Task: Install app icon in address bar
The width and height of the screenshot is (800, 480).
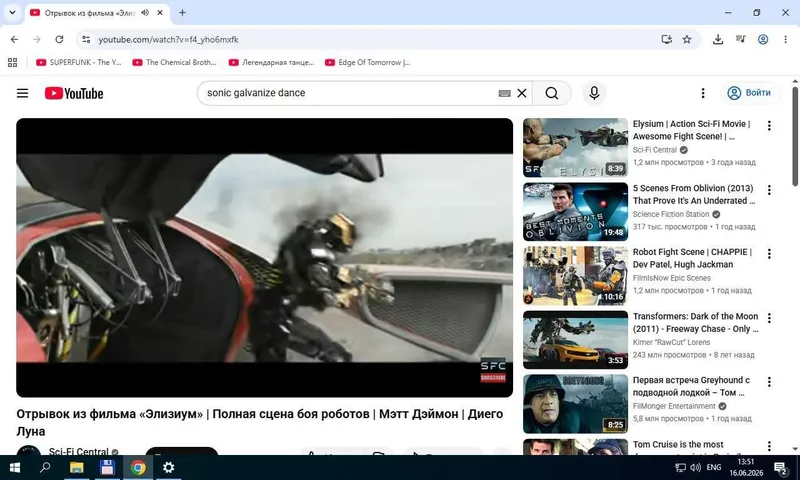Action: point(666,39)
